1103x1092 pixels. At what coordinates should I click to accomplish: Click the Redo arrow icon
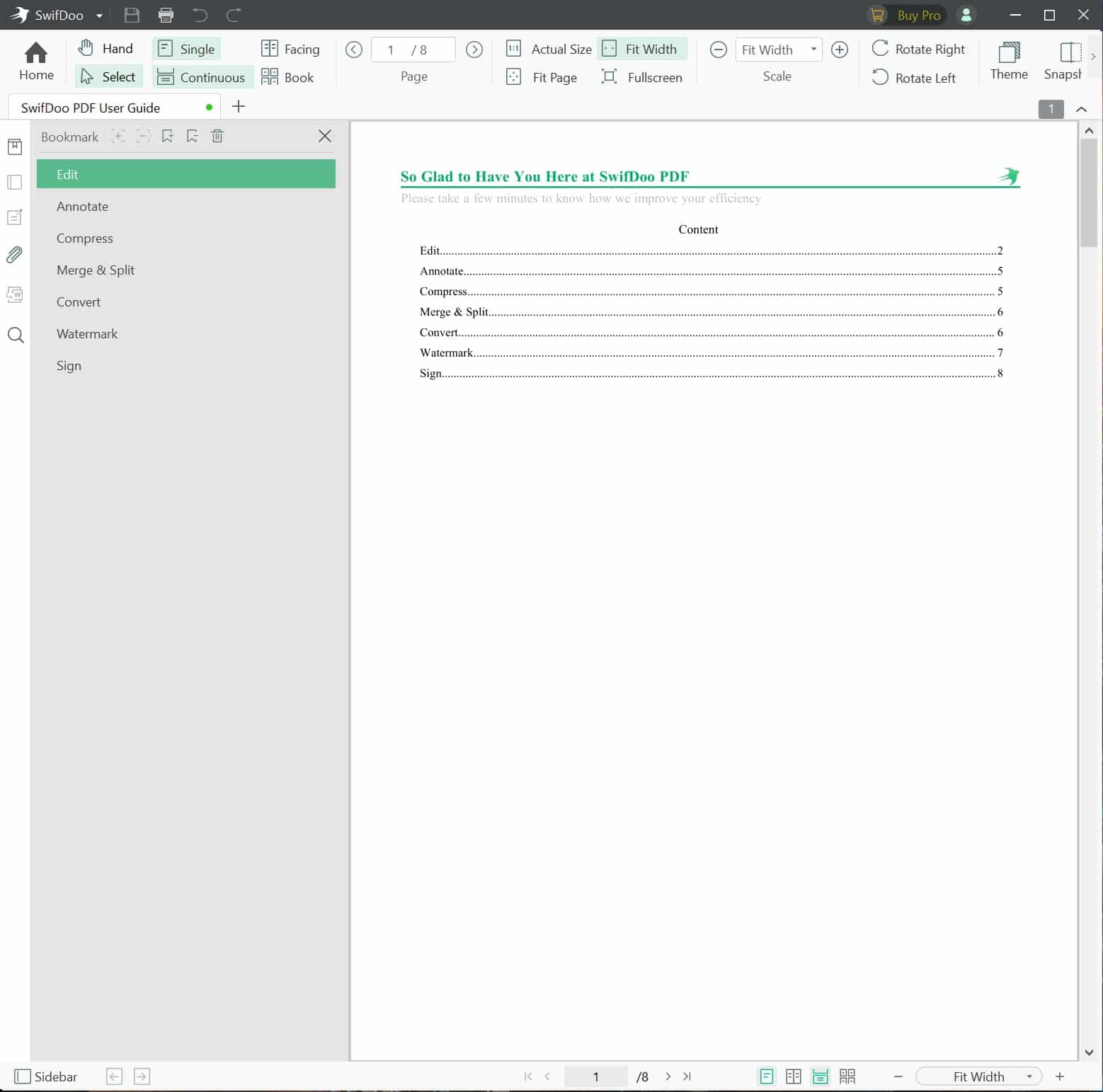coord(234,15)
